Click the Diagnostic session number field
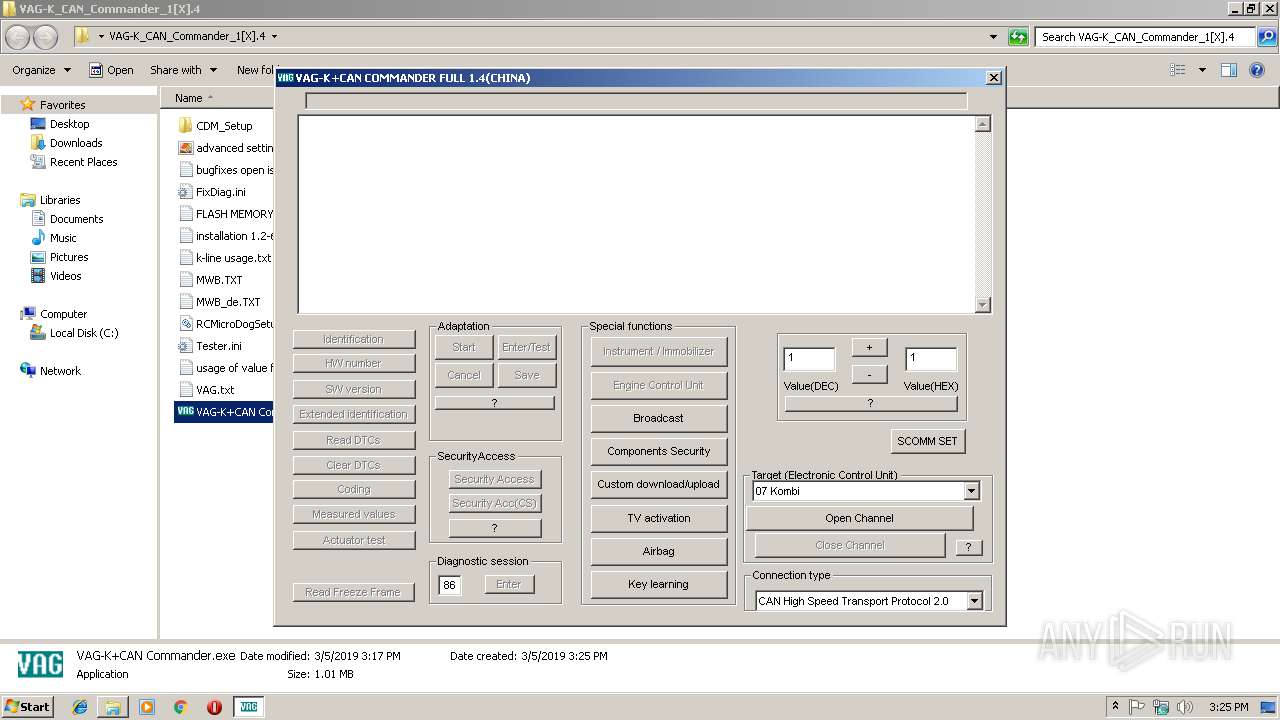The width and height of the screenshot is (1280, 720). pos(450,585)
